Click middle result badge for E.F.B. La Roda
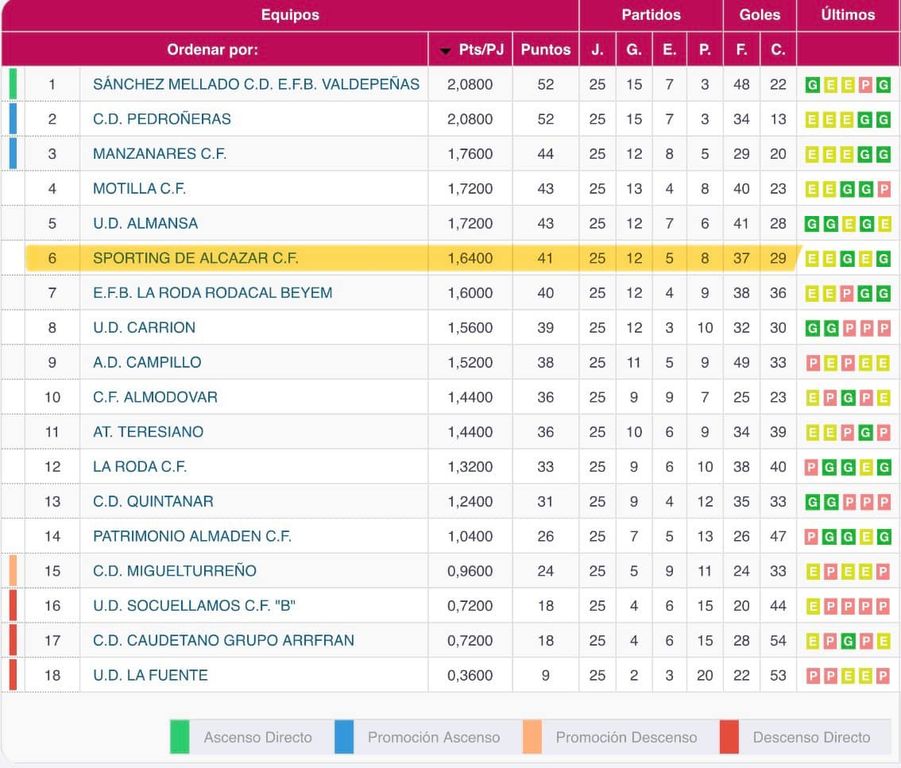The image size is (901, 768). (848, 293)
